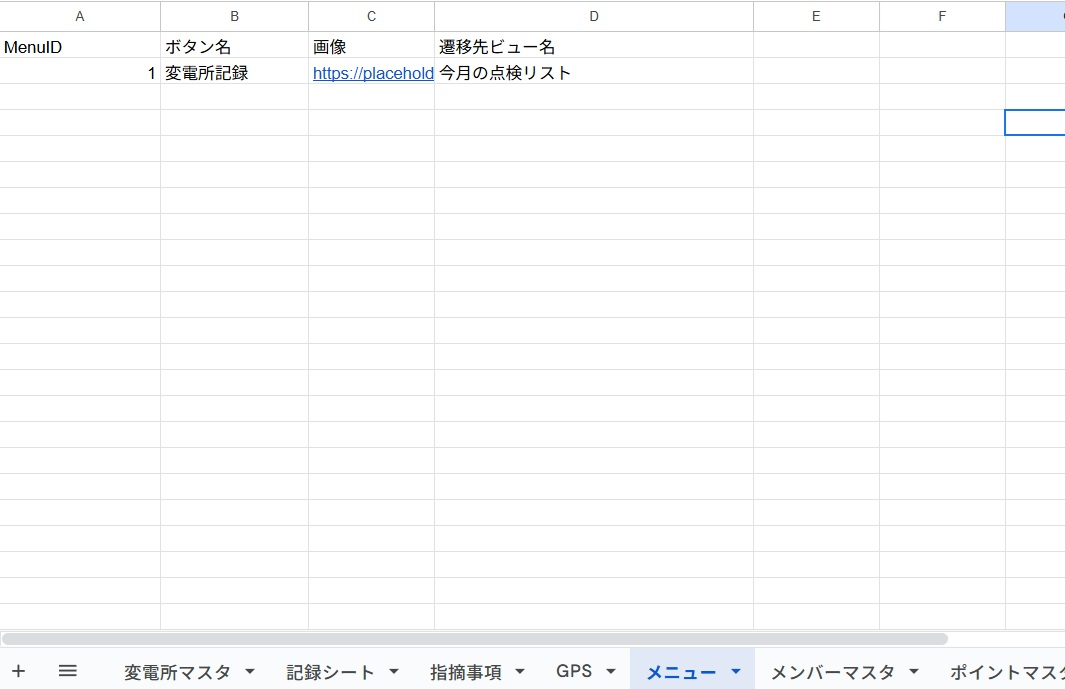The image size is (1065, 689).
Task: Expand the 記録シート tab menu arrow
Action: tap(394, 672)
